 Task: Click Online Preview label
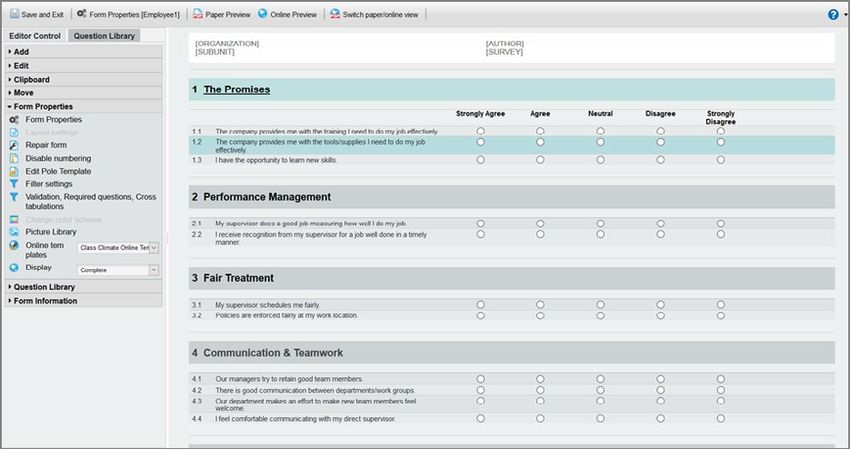point(293,15)
